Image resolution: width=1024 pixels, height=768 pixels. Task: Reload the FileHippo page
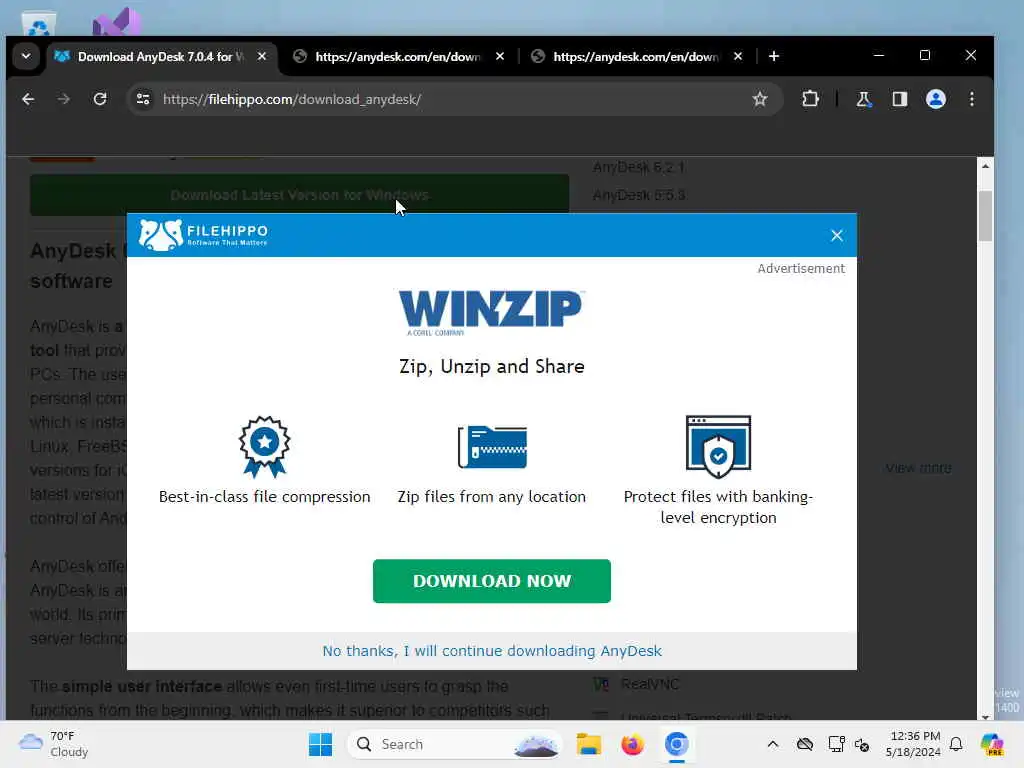click(x=100, y=99)
